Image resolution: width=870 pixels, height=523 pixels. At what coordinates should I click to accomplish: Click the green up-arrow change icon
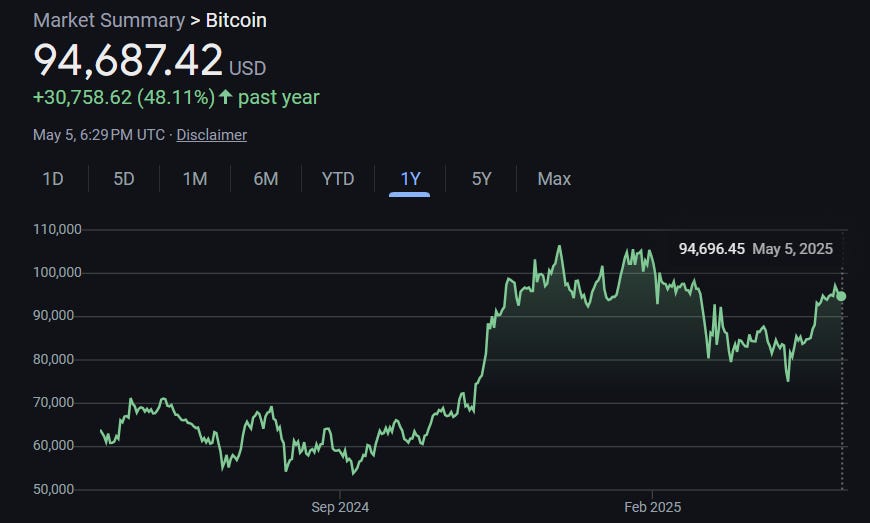click(225, 97)
